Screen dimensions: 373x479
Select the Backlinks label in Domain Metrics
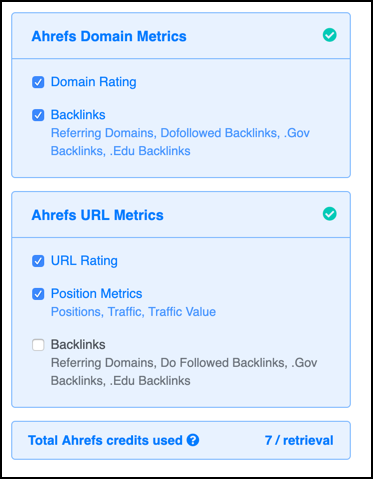pyautogui.click(x=78, y=115)
